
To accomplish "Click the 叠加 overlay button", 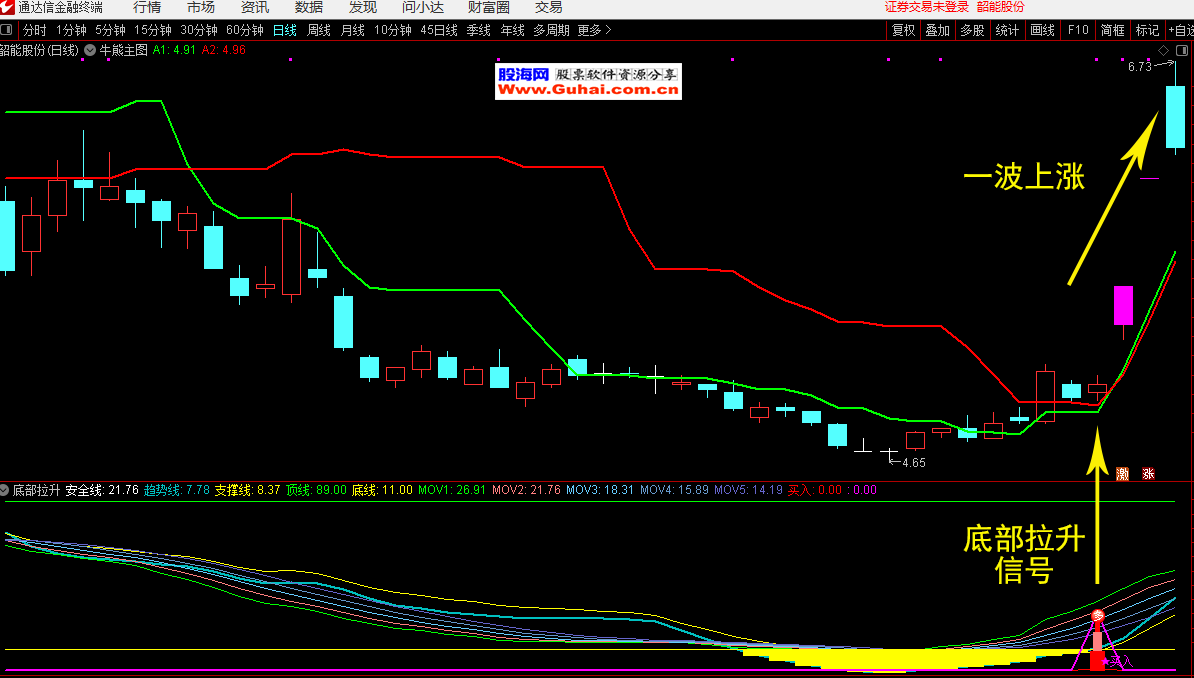I will (x=937, y=30).
